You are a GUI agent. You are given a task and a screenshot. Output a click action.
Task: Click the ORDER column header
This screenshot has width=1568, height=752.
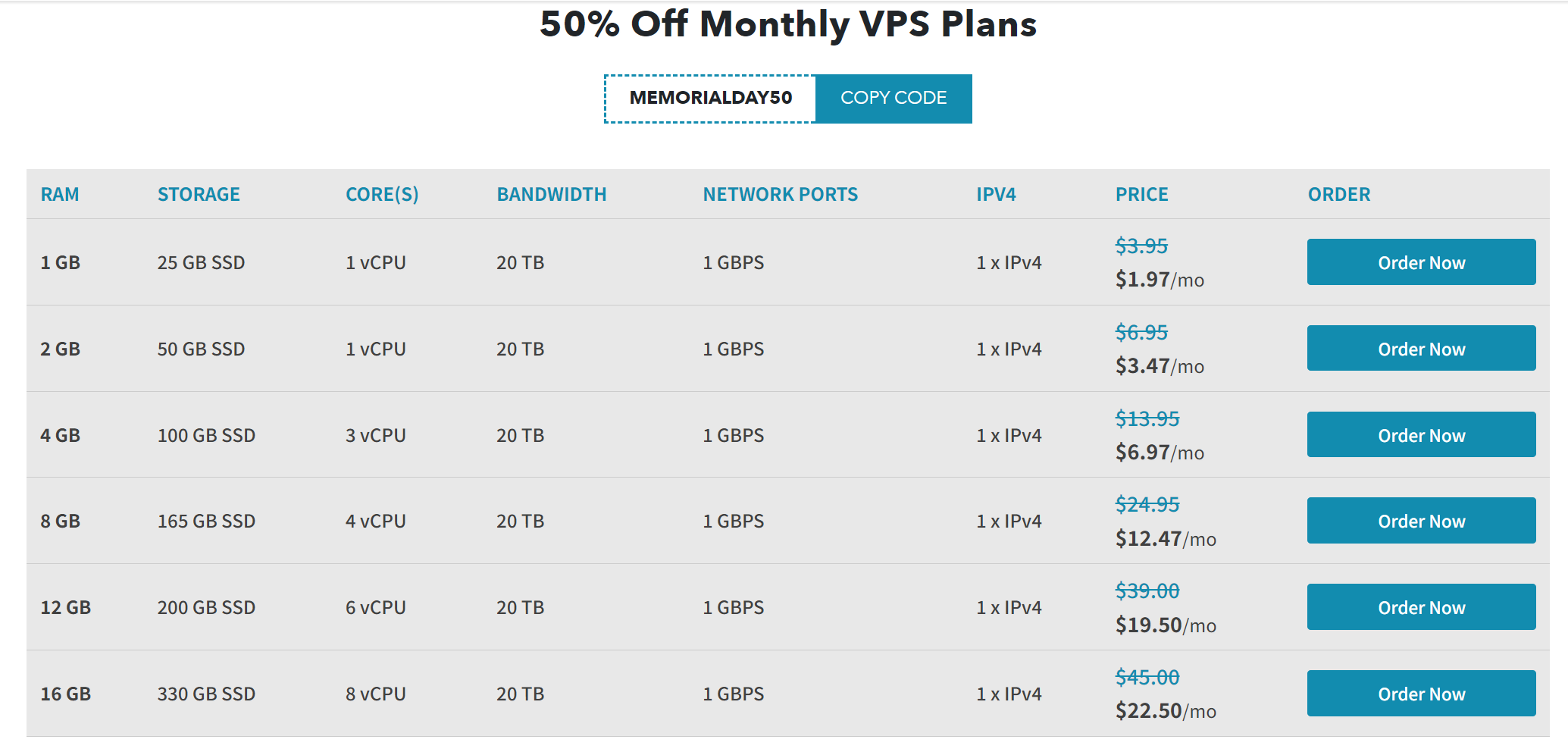(1339, 195)
